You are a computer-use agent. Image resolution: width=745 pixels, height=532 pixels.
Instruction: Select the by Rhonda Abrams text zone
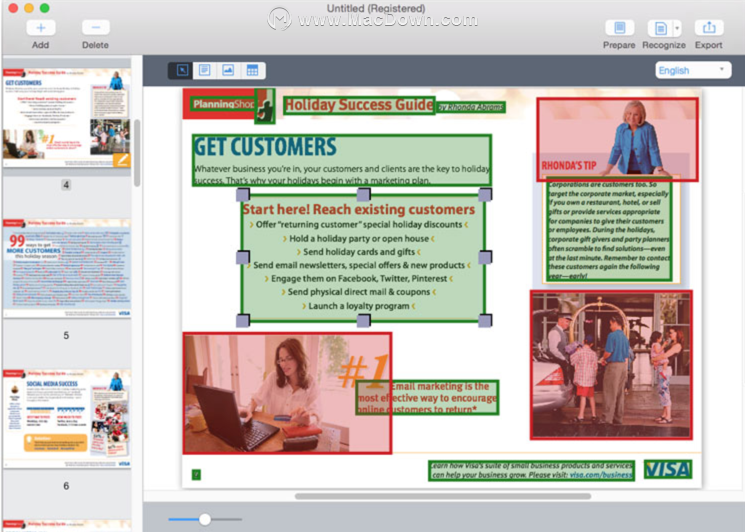coord(470,107)
